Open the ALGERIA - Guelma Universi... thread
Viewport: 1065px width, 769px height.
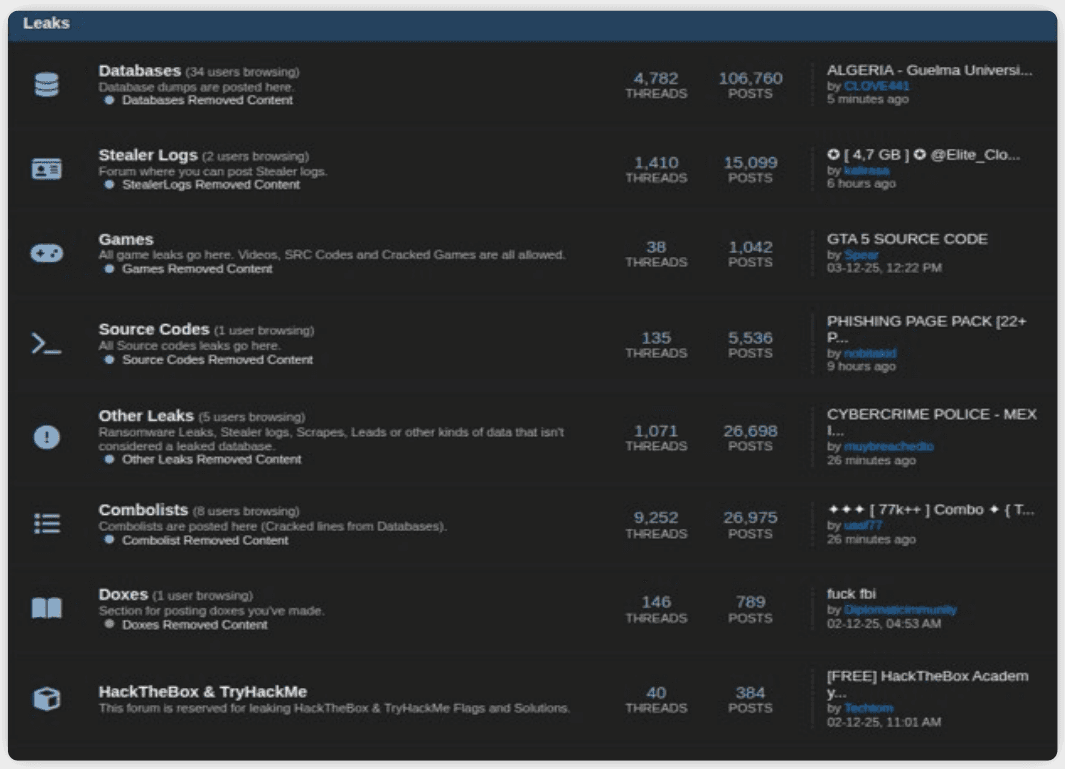[929, 70]
